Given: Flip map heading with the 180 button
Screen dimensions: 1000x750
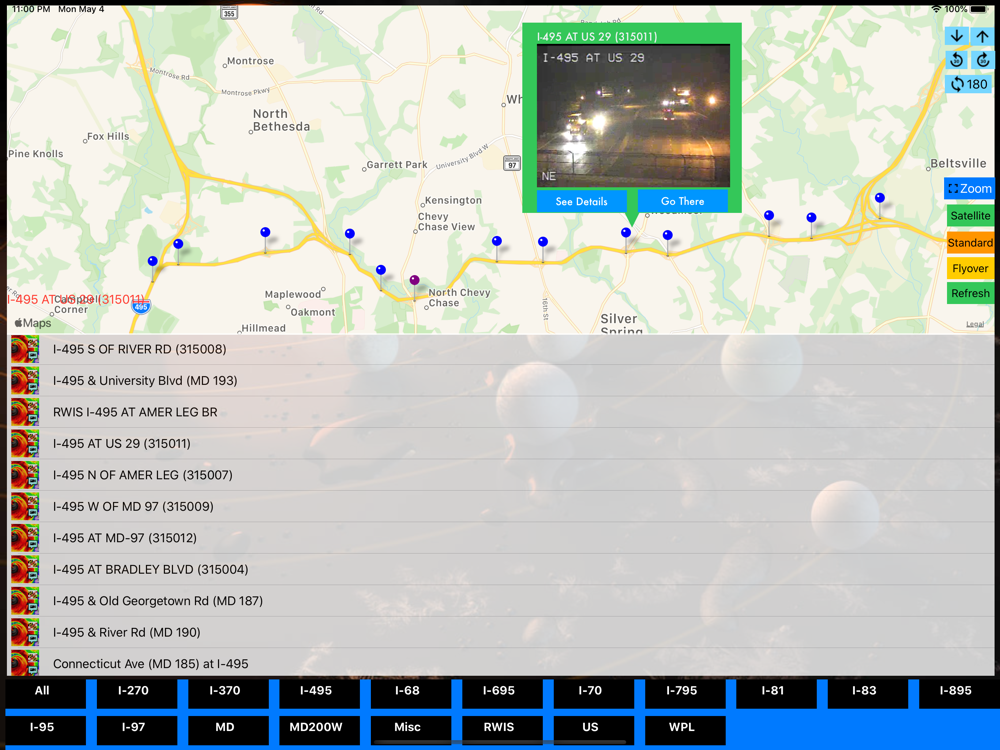Looking at the screenshot, I should coord(969,84).
